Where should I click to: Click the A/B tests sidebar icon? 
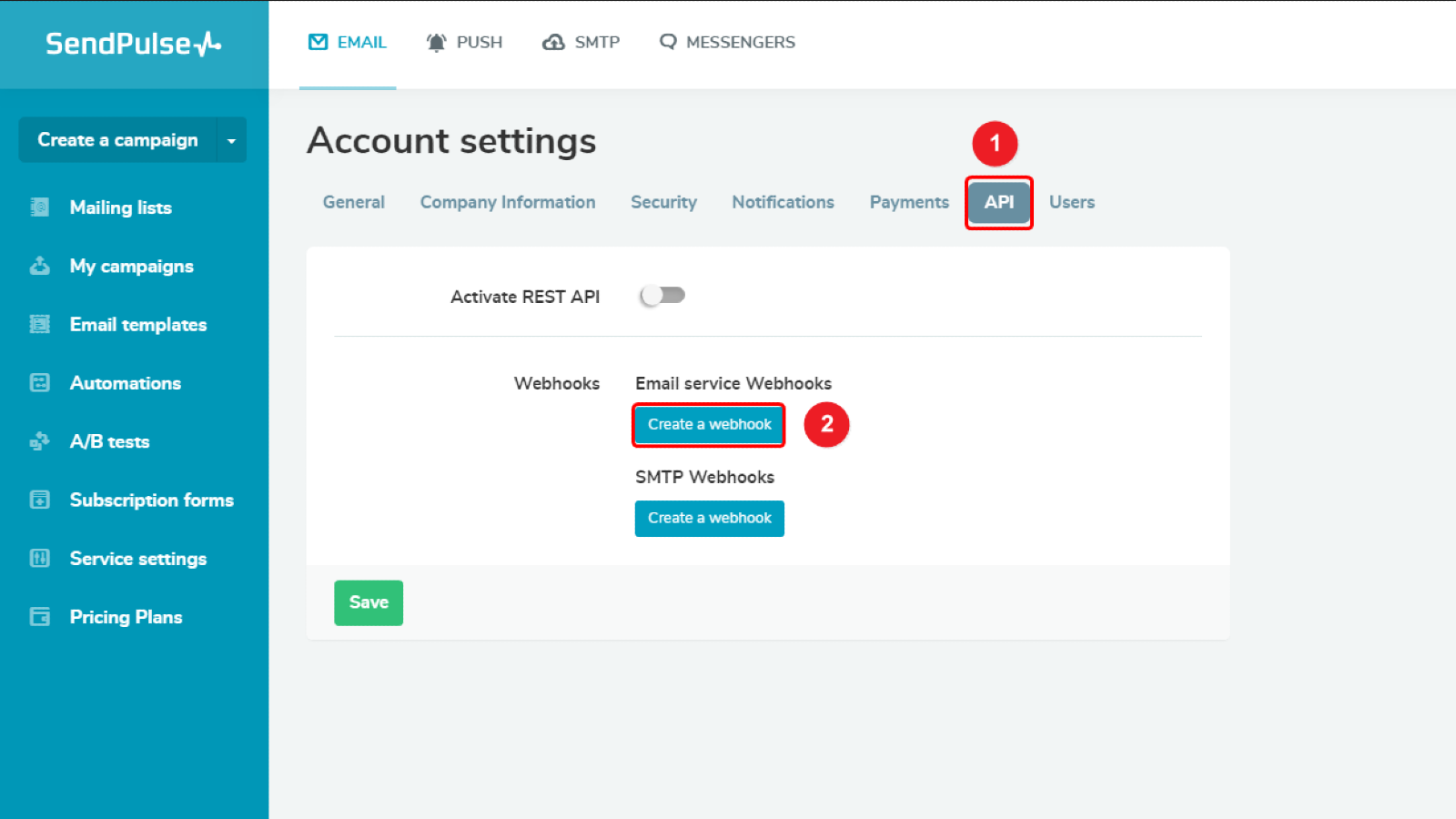(x=40, y=441)
